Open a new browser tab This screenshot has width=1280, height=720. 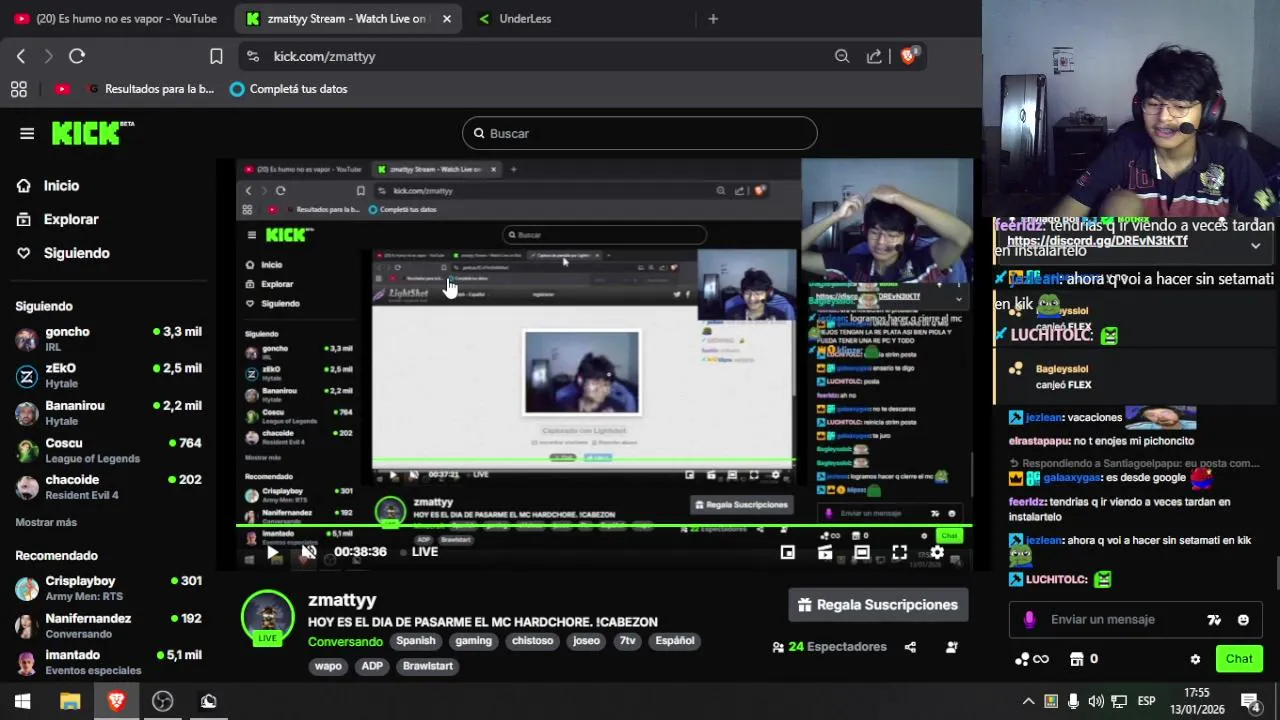point(713,18)
